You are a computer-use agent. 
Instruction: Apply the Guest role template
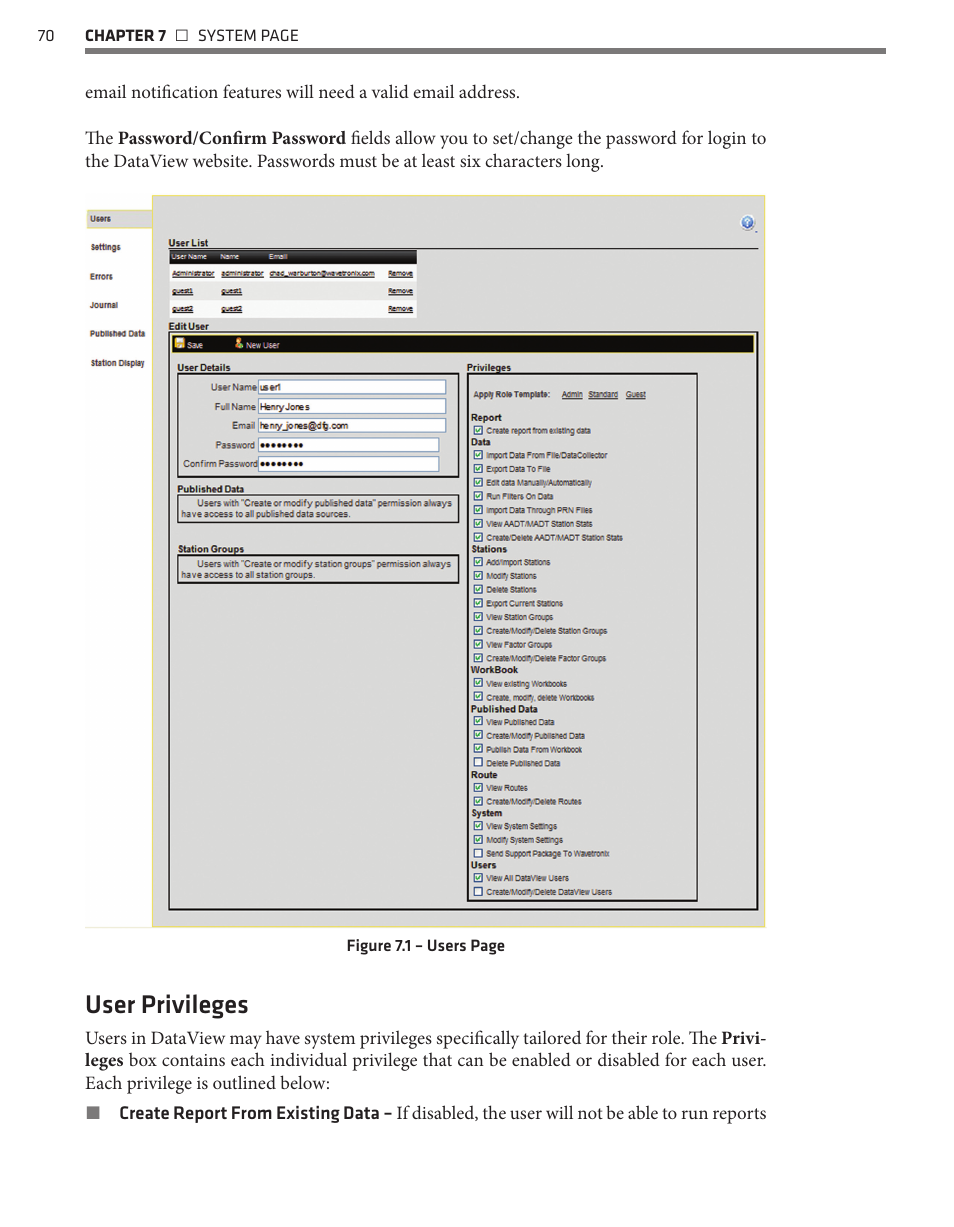pos(635,396)
